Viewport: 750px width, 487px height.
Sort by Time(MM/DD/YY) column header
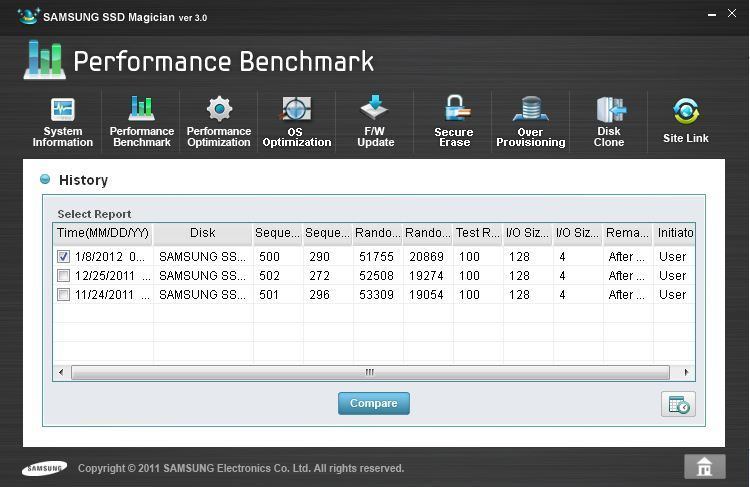(x=103, y=233)
